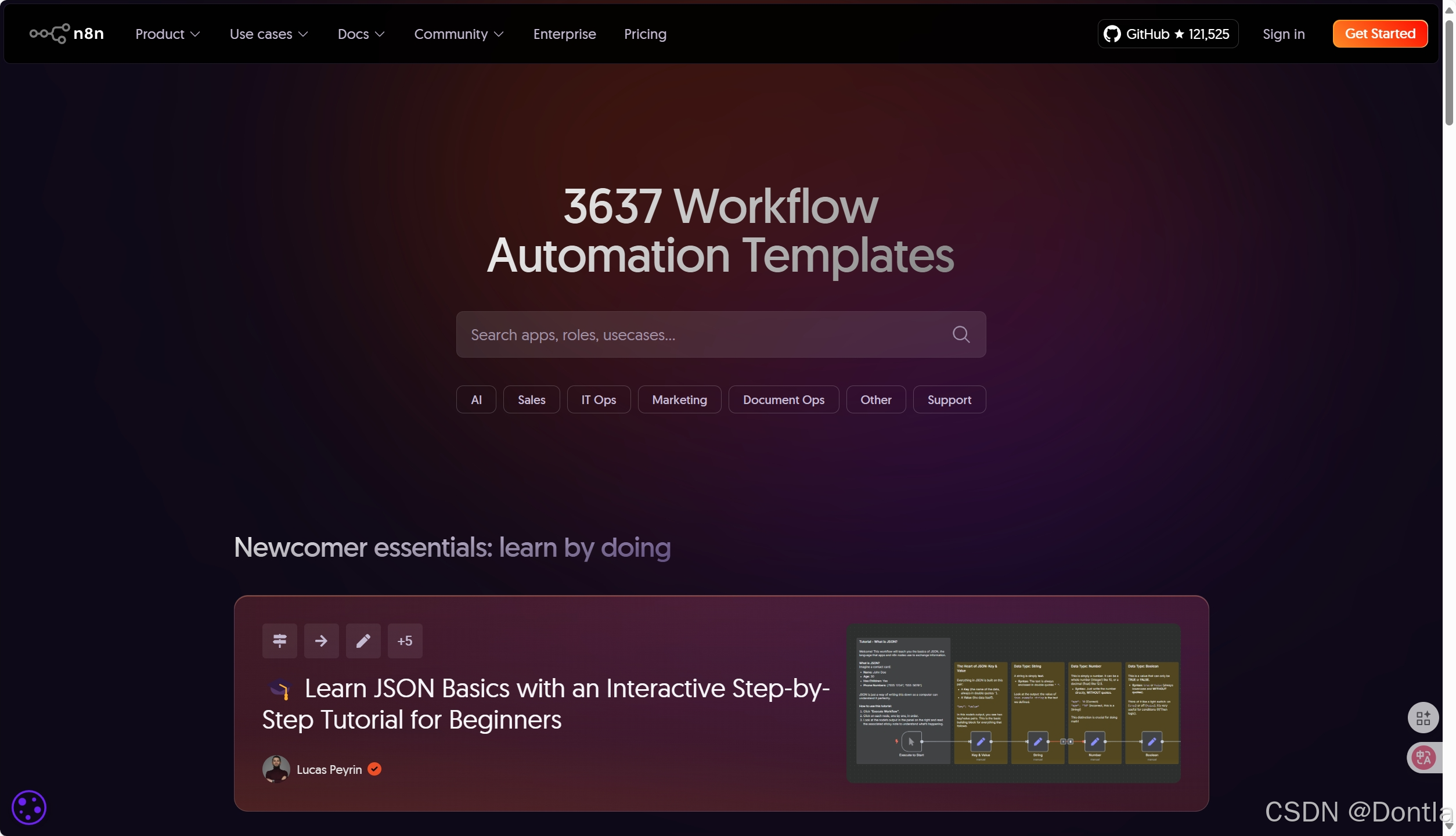Select the IT Ops category
Viewport: 1456px width, 836px height.
[599, 399]
